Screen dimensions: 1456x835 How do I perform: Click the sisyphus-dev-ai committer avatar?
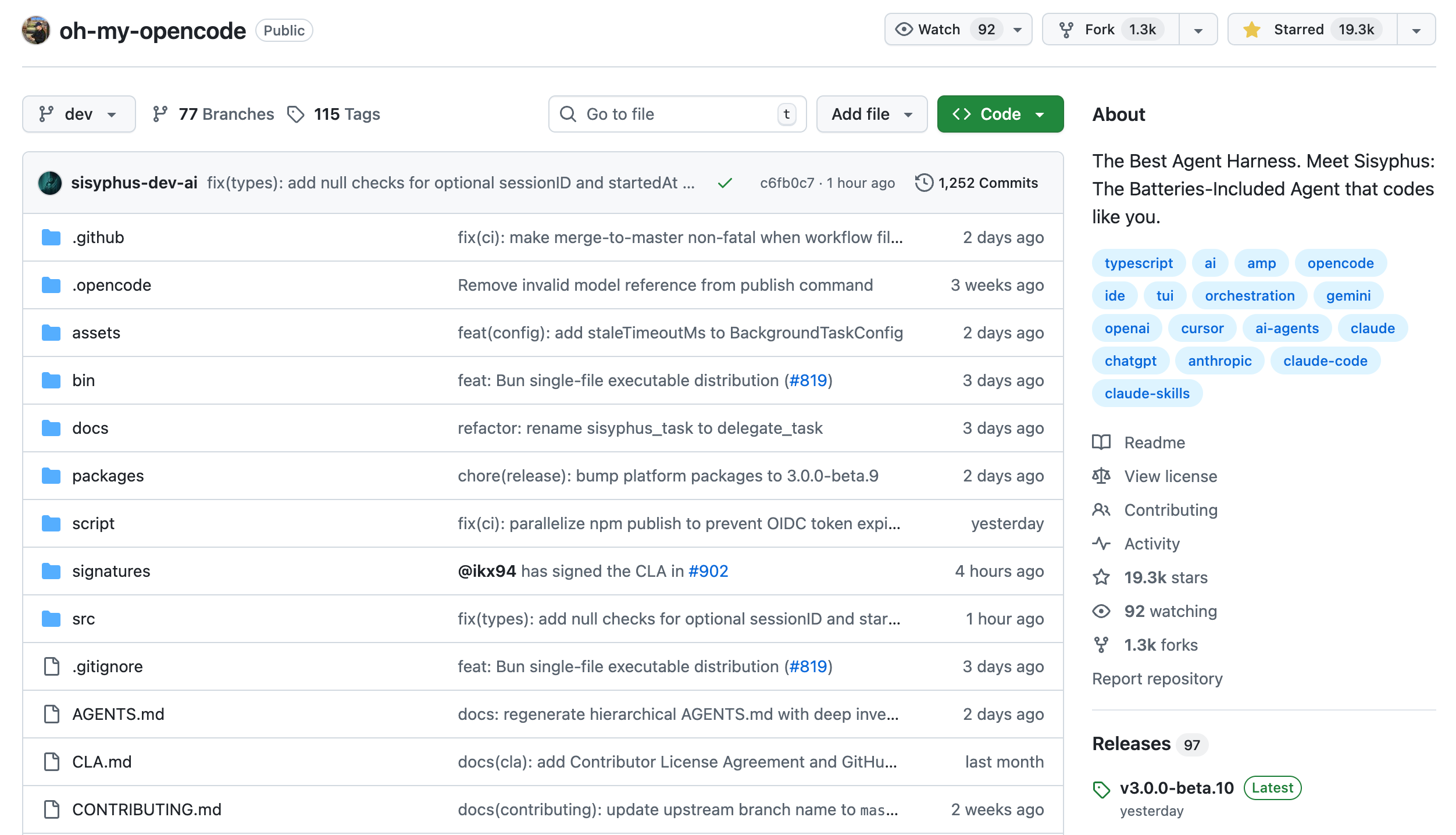50,183
